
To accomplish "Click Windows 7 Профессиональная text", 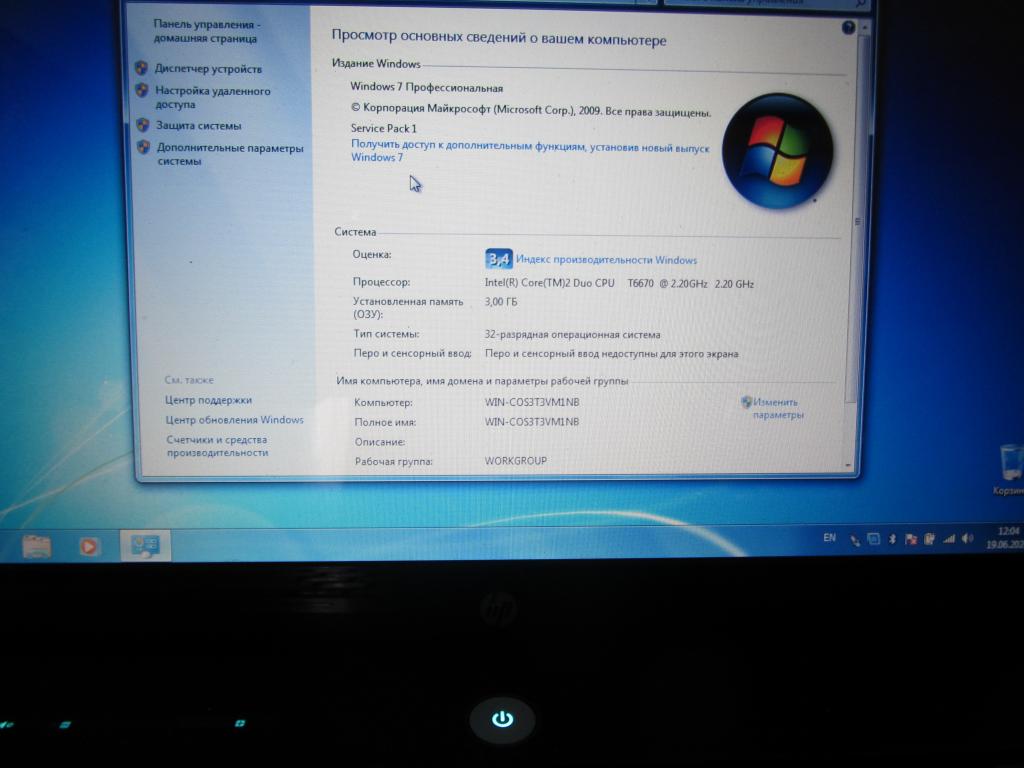I will [x=426, y=87].
